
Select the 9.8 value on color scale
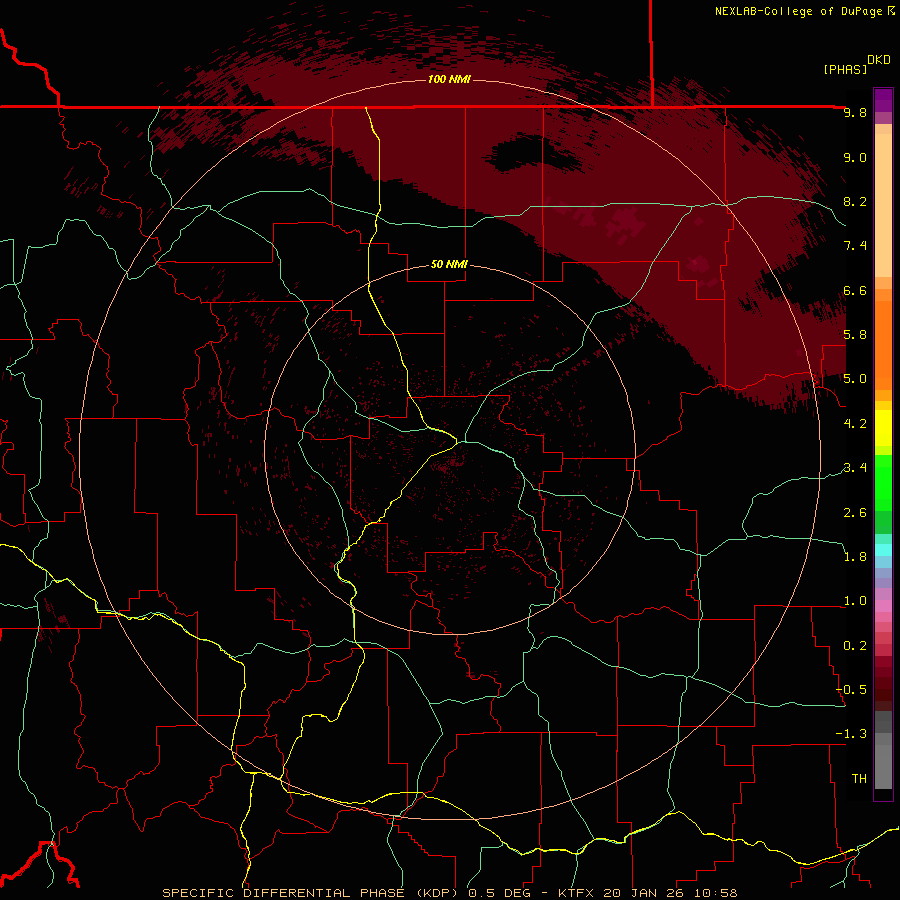coord(855,112)
